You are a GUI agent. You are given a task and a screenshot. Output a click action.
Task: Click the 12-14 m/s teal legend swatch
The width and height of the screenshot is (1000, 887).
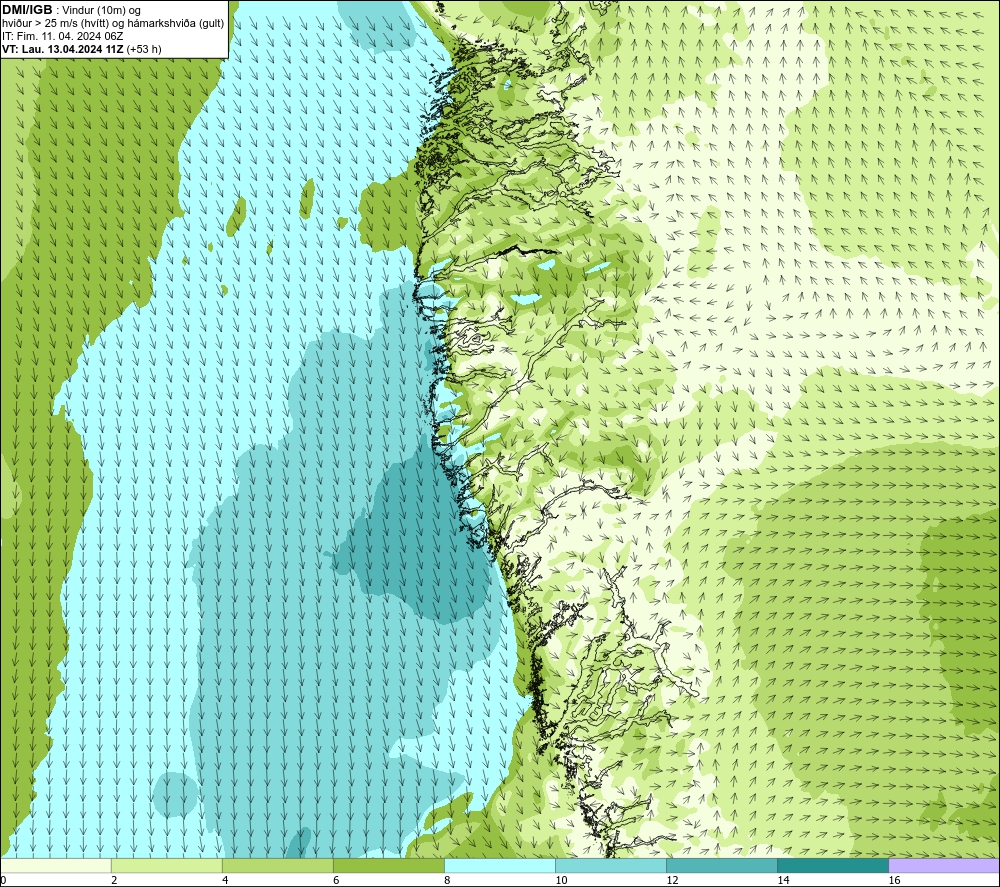(x=721, y=866)
